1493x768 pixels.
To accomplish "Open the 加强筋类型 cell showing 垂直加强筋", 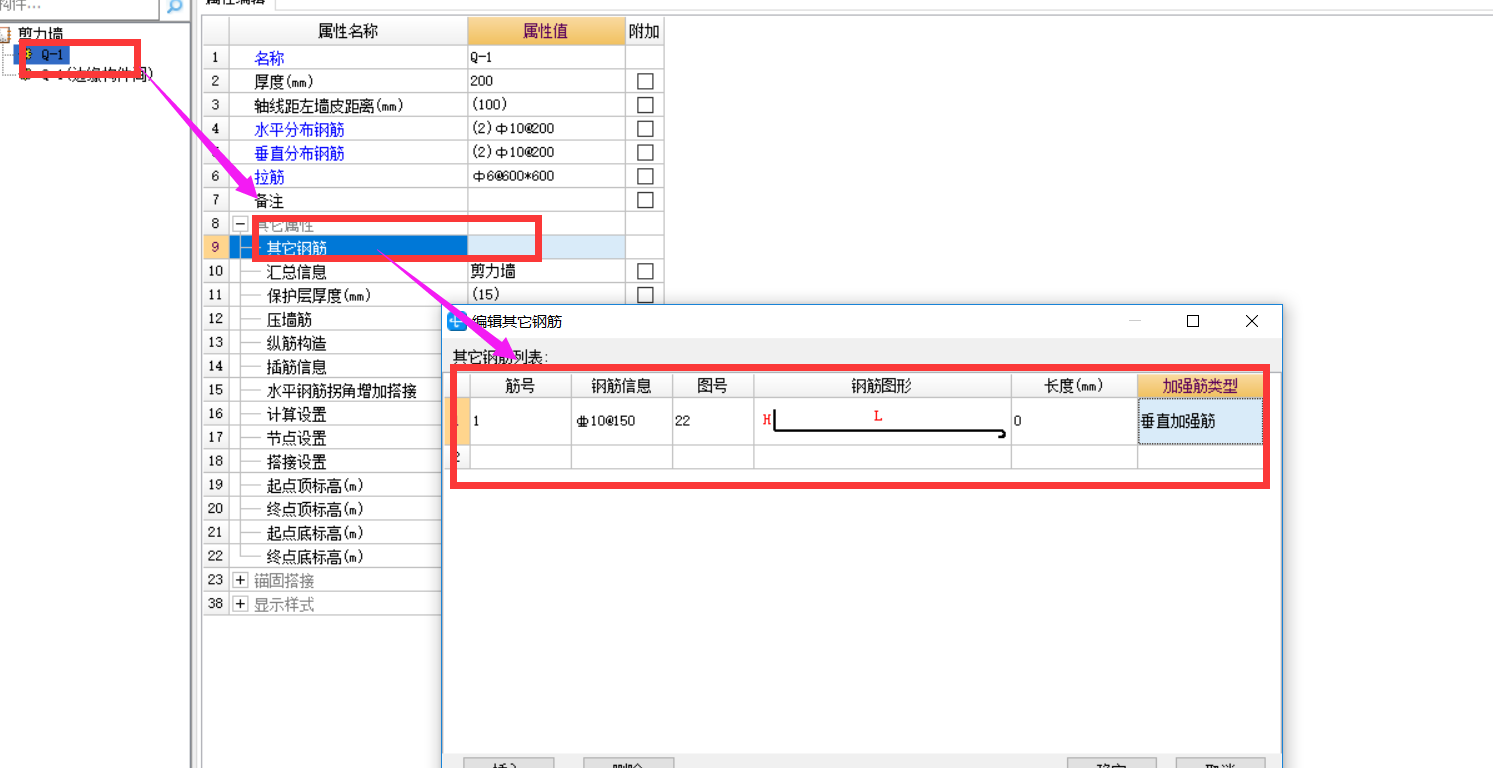I will tap(1200, 421).
